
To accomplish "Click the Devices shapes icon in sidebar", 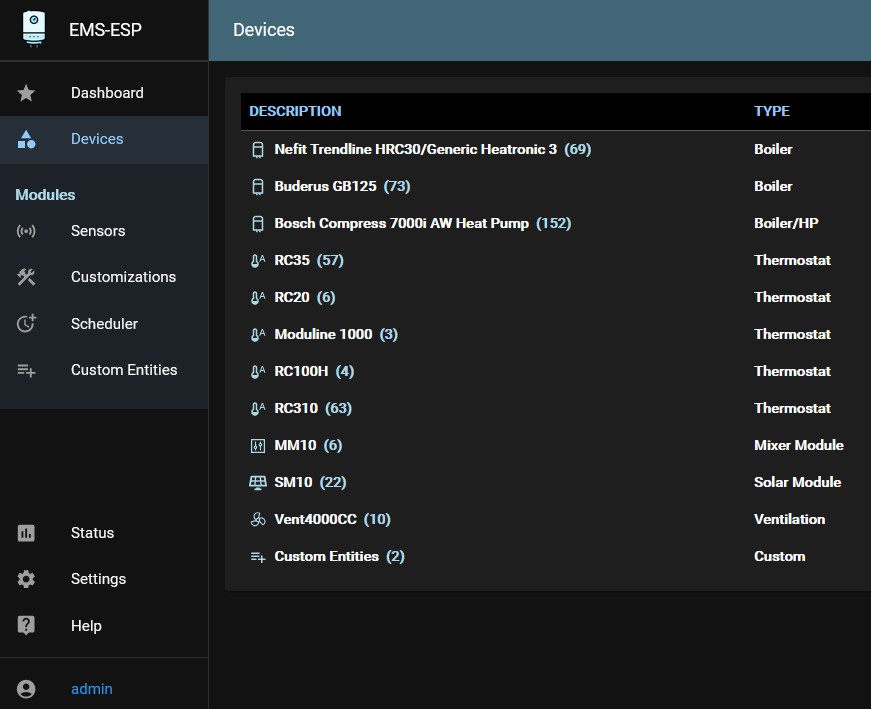I will [x=26, y=139].
